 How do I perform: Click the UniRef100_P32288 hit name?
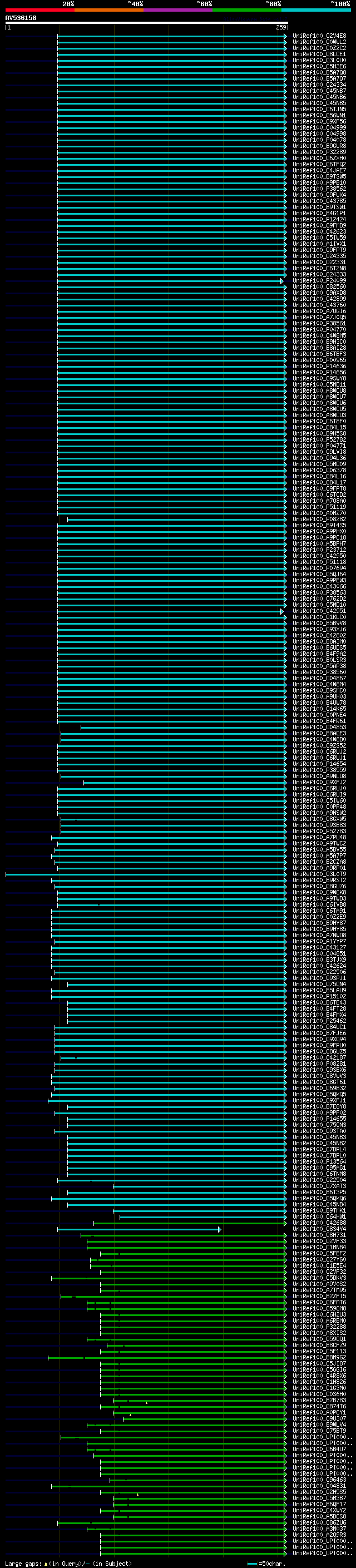tap(319, 1327)
